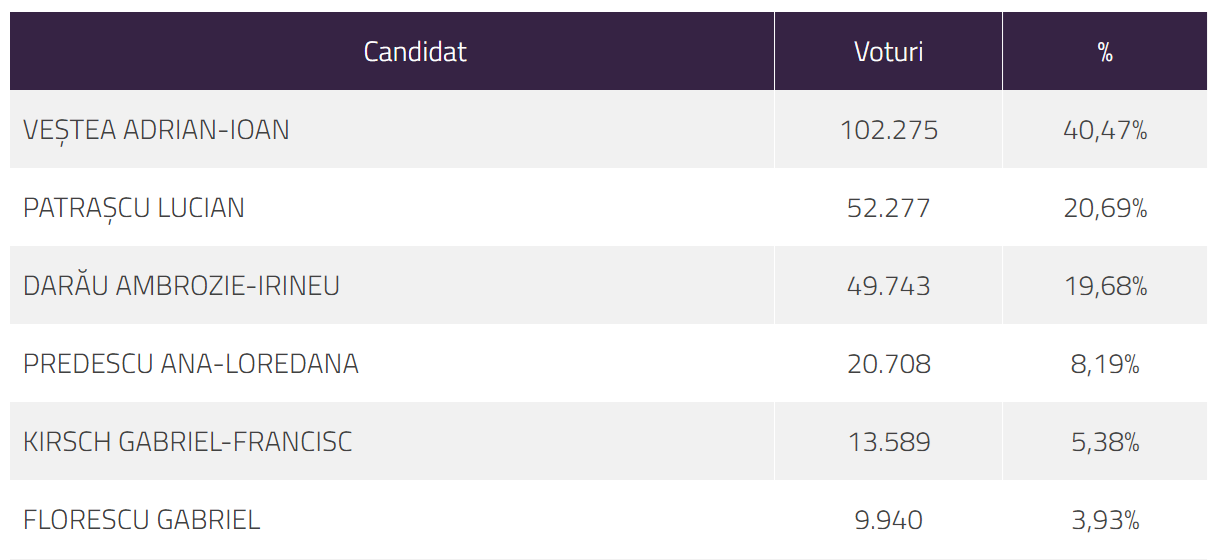Select KIRSCH GABRIEL-FRANCISC candidate name
1216x560 pixels.
tap(187, 442)
